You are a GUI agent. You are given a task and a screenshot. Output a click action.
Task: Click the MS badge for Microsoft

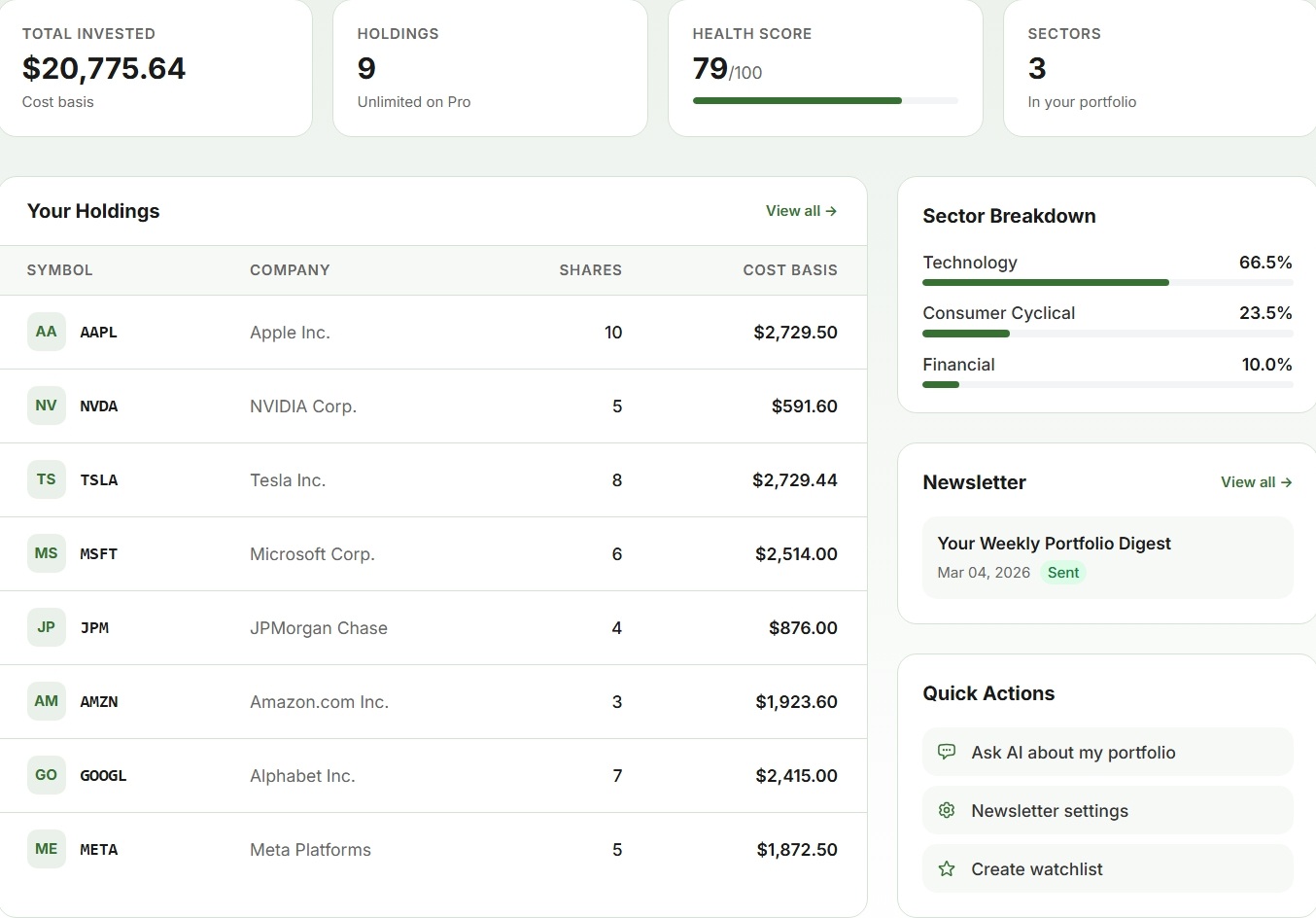pyautogui.click(x=46, y=553)
